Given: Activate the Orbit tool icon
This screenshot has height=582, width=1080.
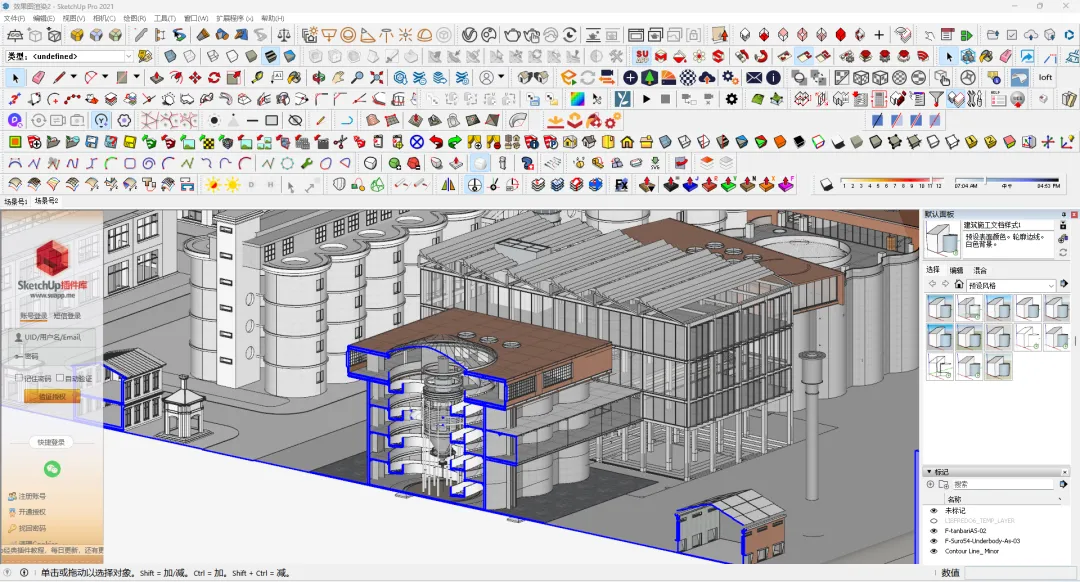Looking at the screenshot, I should click(318, 78).
